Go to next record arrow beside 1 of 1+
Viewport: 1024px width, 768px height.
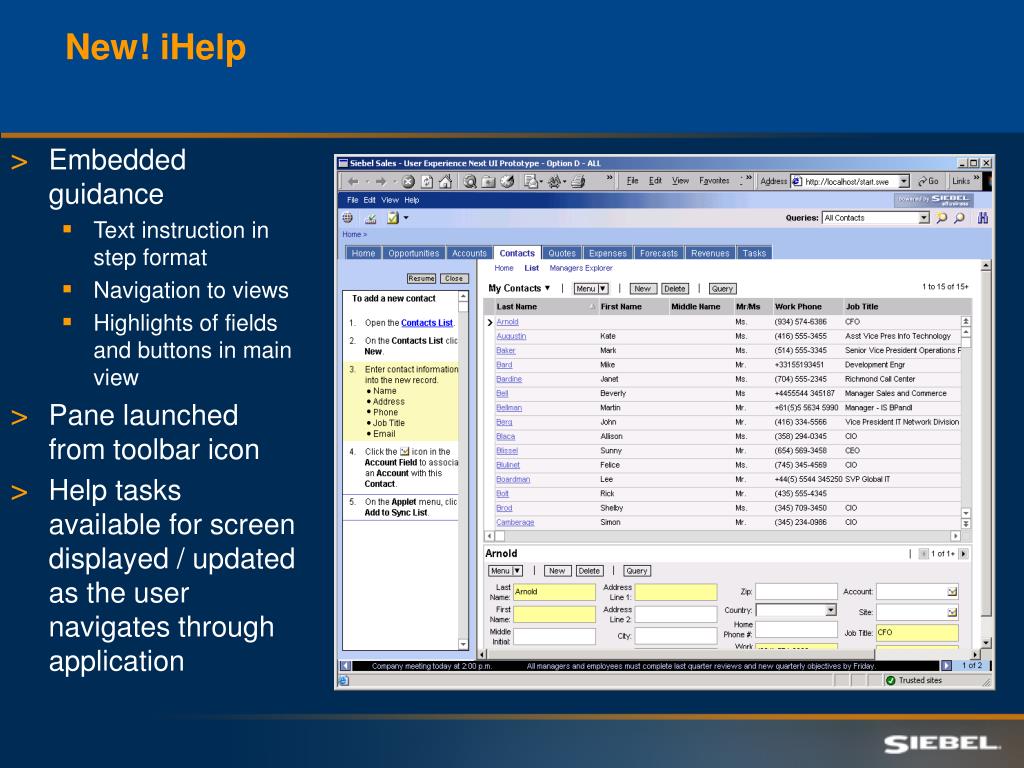pyautogui.click(x=963, y=554)
